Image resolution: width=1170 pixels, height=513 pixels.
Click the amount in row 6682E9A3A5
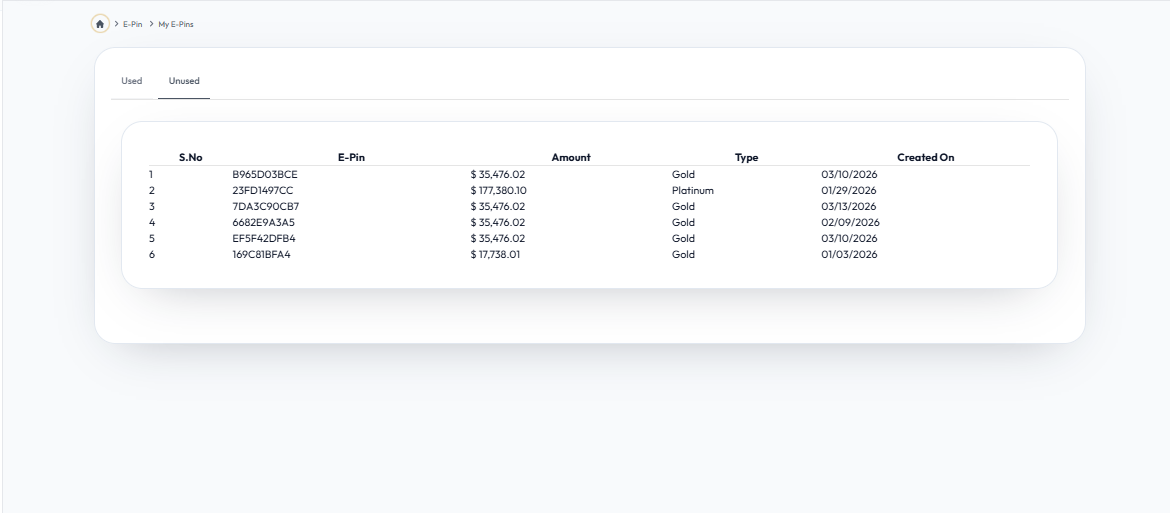498,222
